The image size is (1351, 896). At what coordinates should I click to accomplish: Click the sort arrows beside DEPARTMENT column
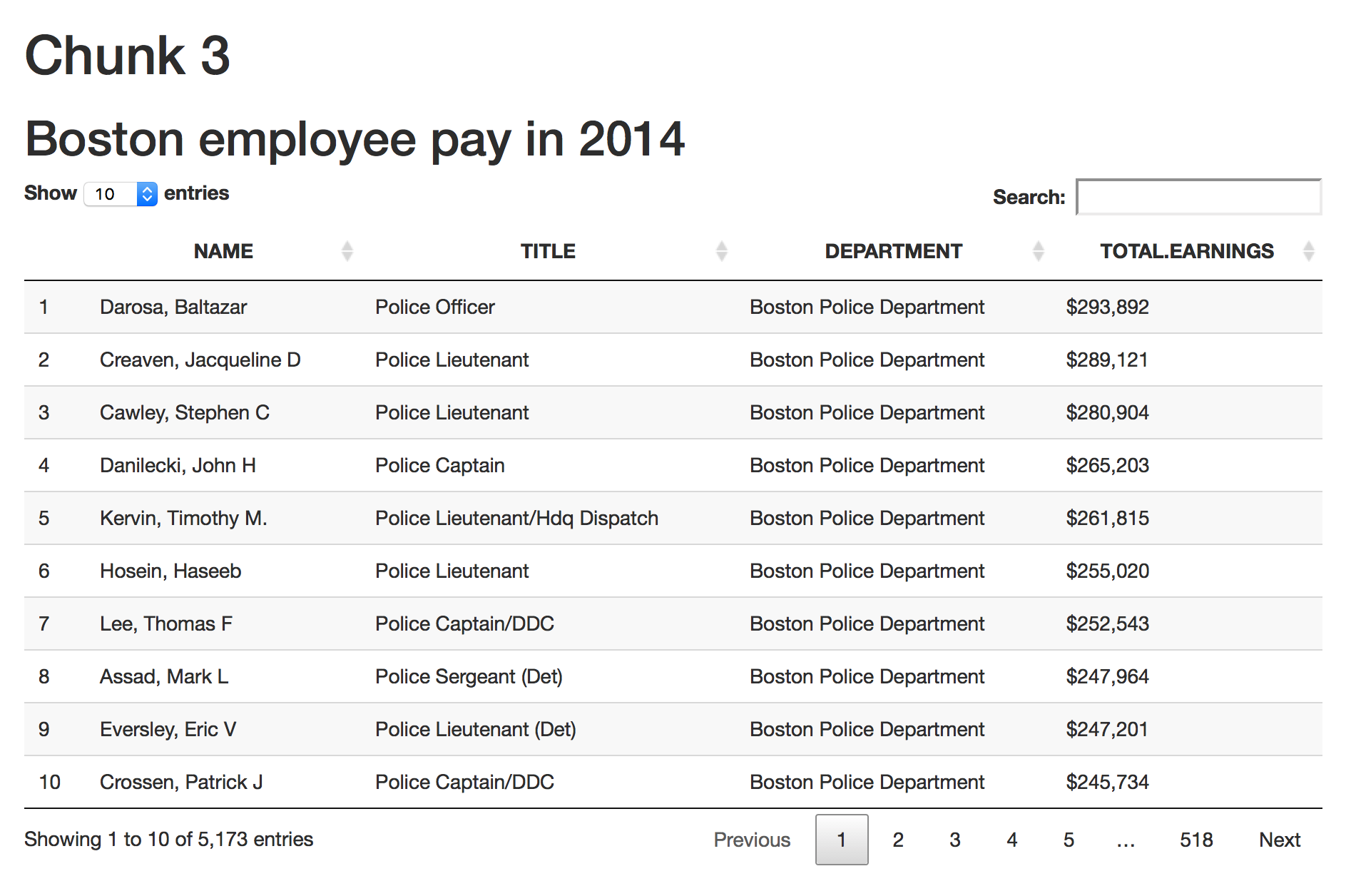click(x=1038, y=251)
